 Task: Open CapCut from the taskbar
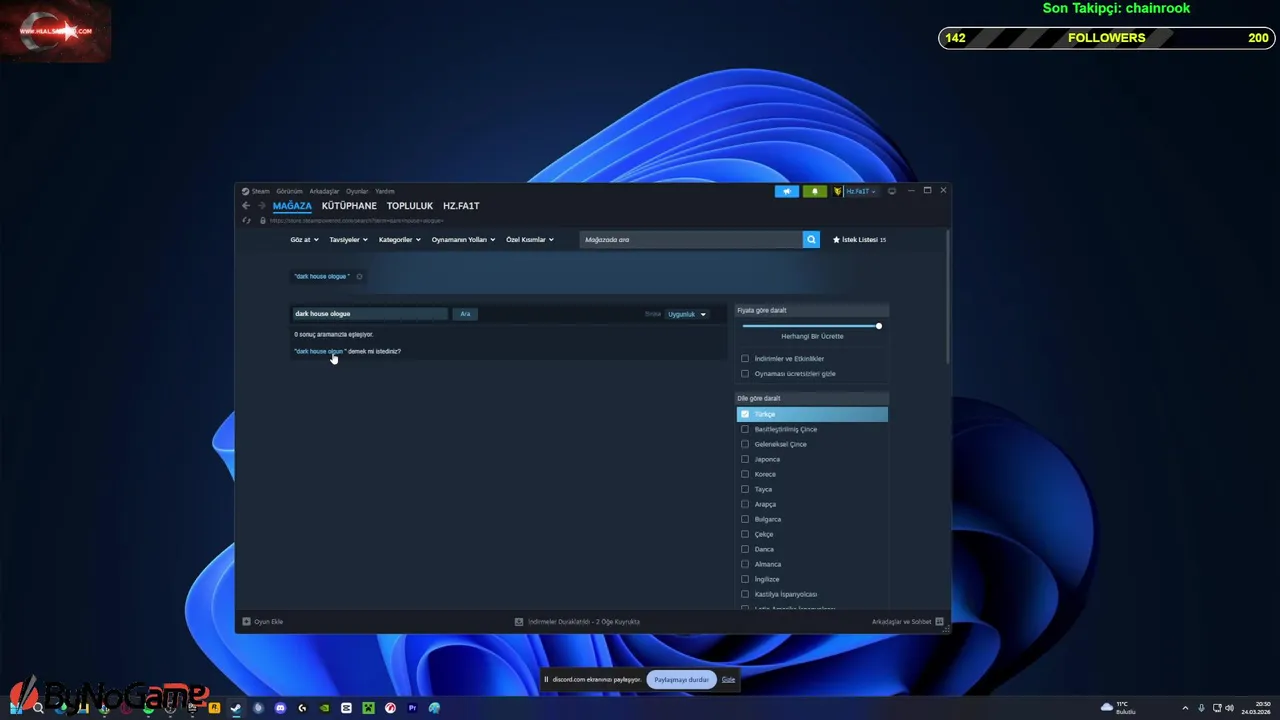[346, 708]
